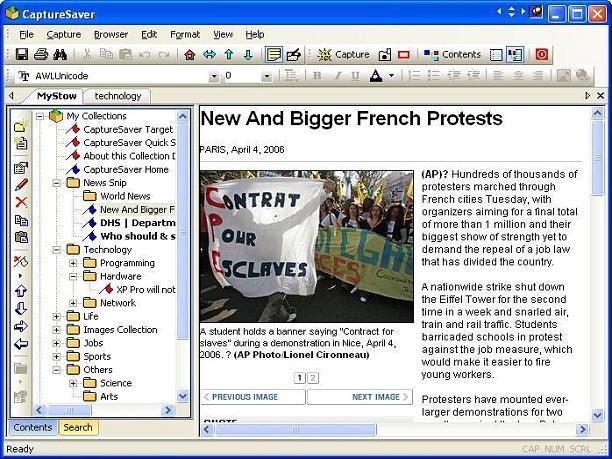
Task: Click the new document icon in sidebar
Action: pos(21,143)
